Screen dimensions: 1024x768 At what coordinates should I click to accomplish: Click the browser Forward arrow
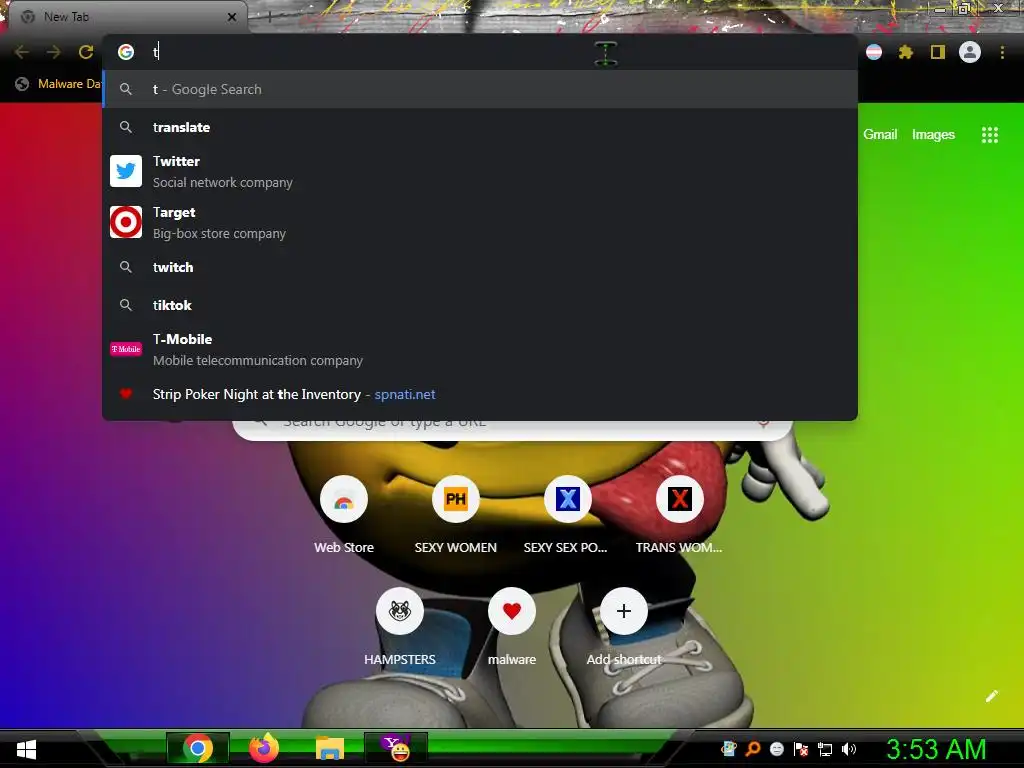pos(54,52)
